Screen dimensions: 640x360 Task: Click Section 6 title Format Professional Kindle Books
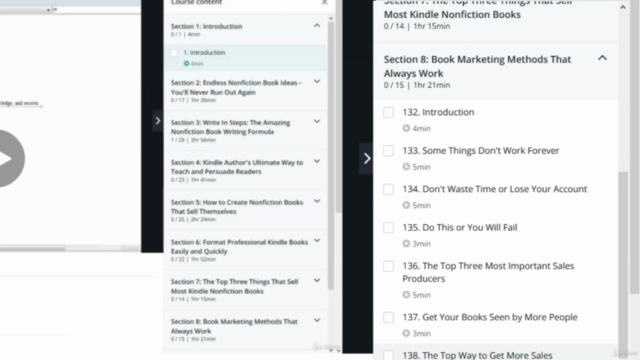point(239,247)
